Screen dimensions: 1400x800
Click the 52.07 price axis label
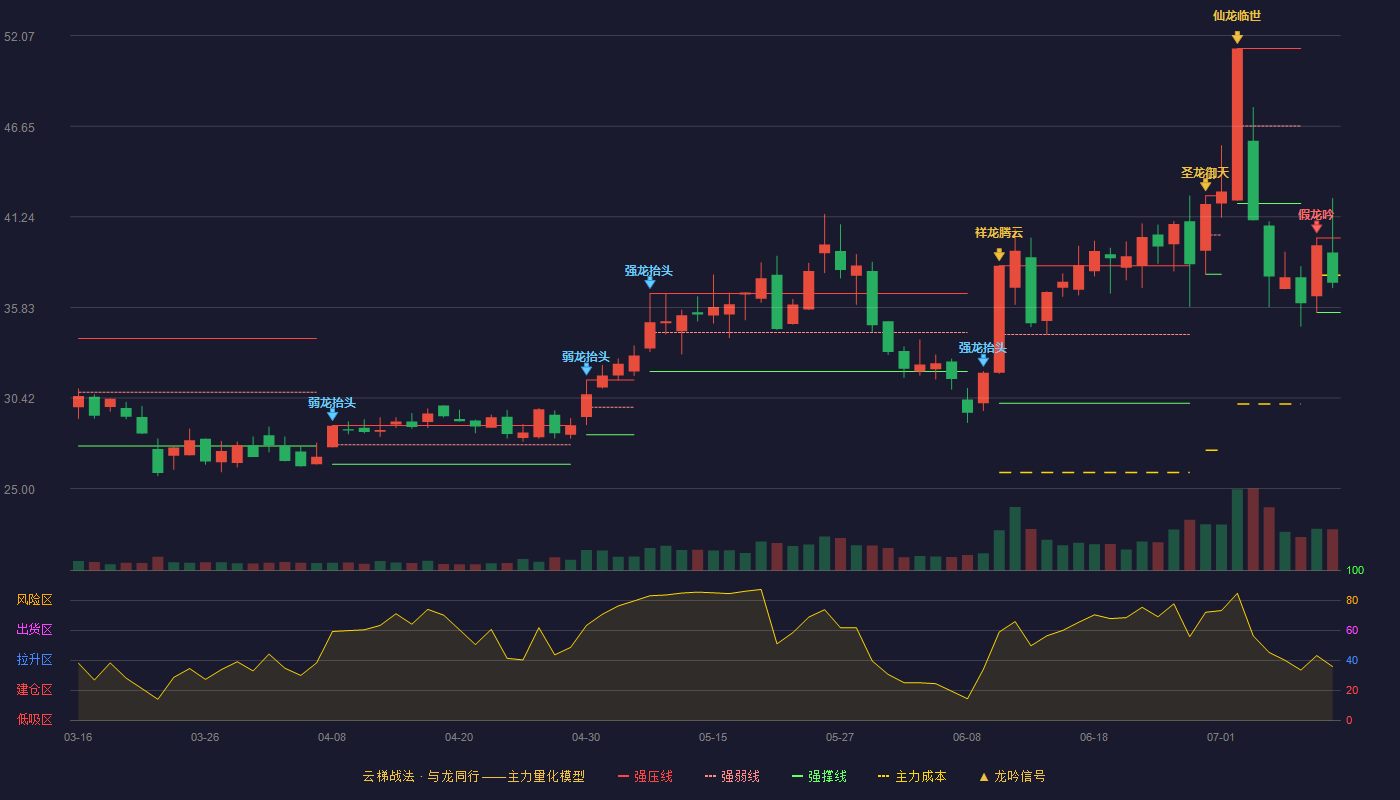pos(19,36)
